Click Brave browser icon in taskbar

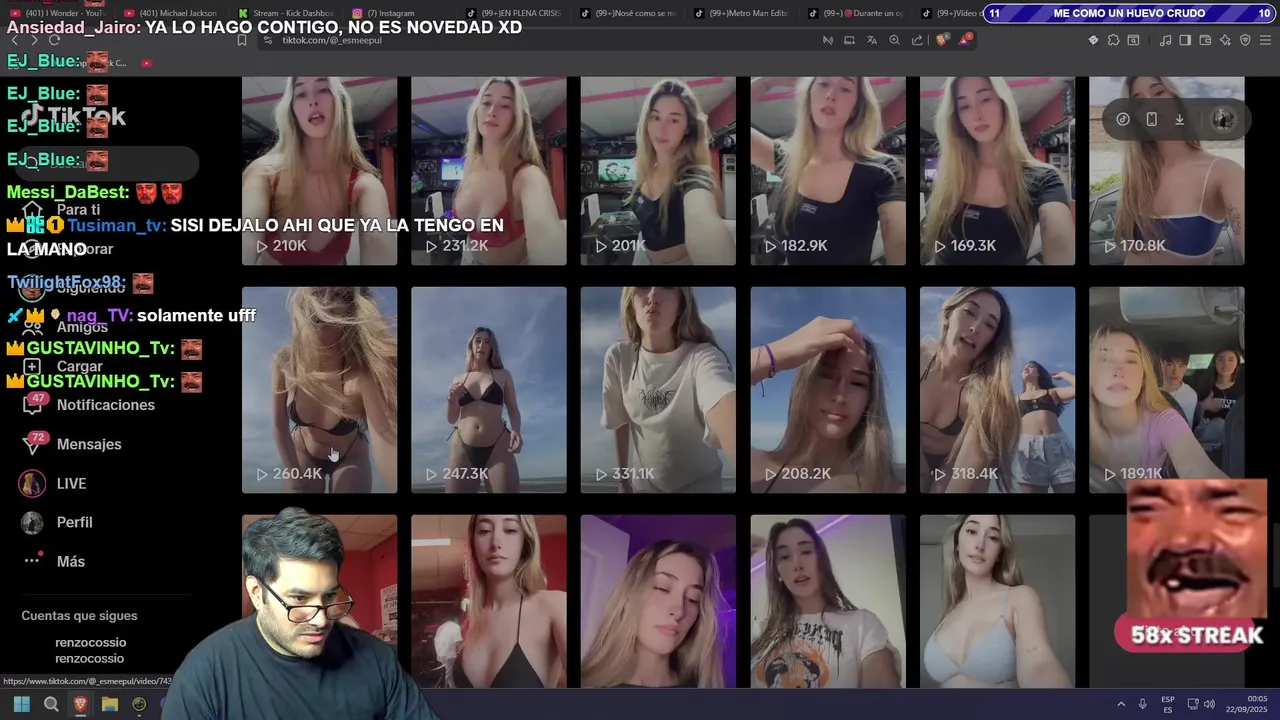coord(80,704)
